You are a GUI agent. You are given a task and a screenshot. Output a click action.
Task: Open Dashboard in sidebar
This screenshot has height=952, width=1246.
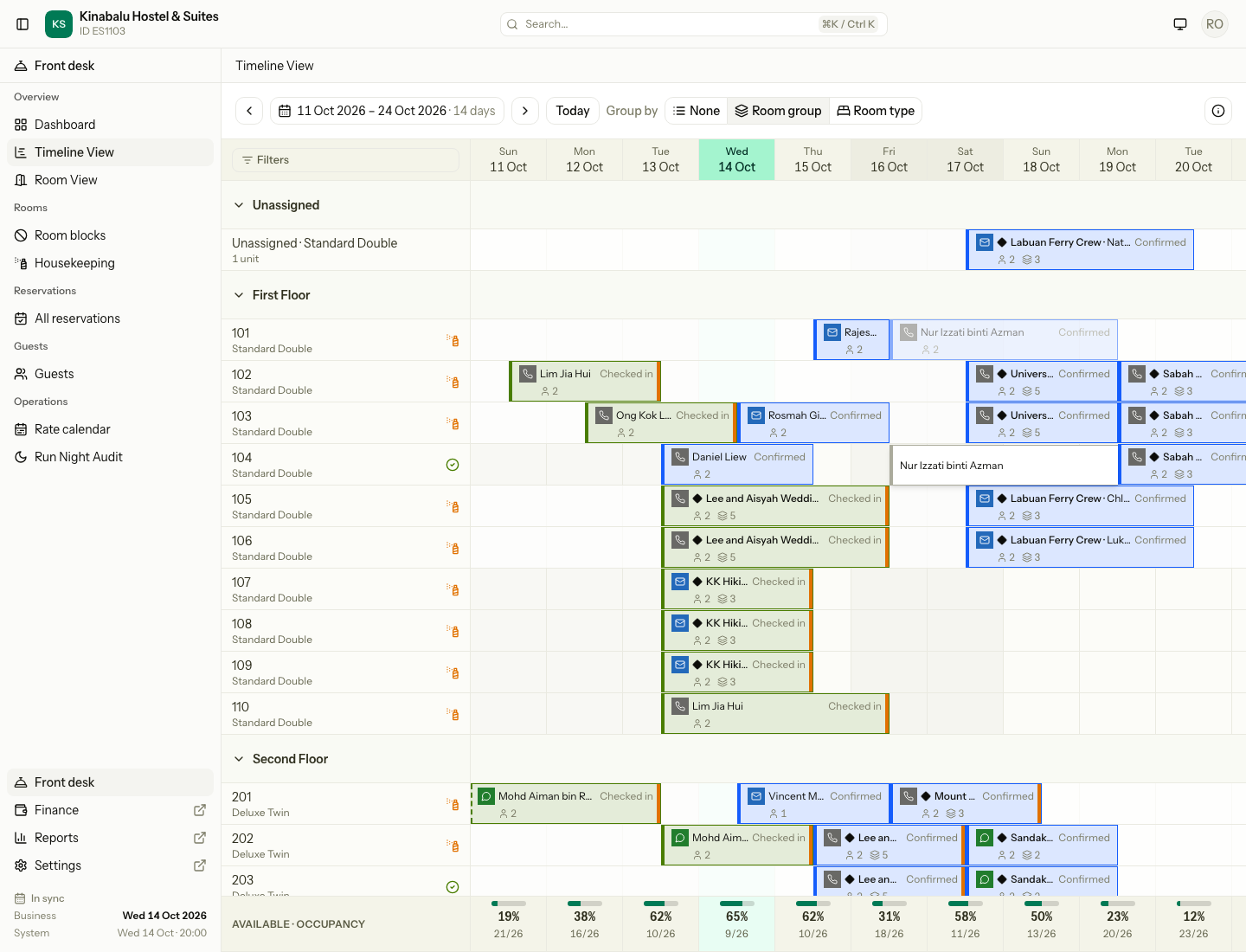(110, 125)
